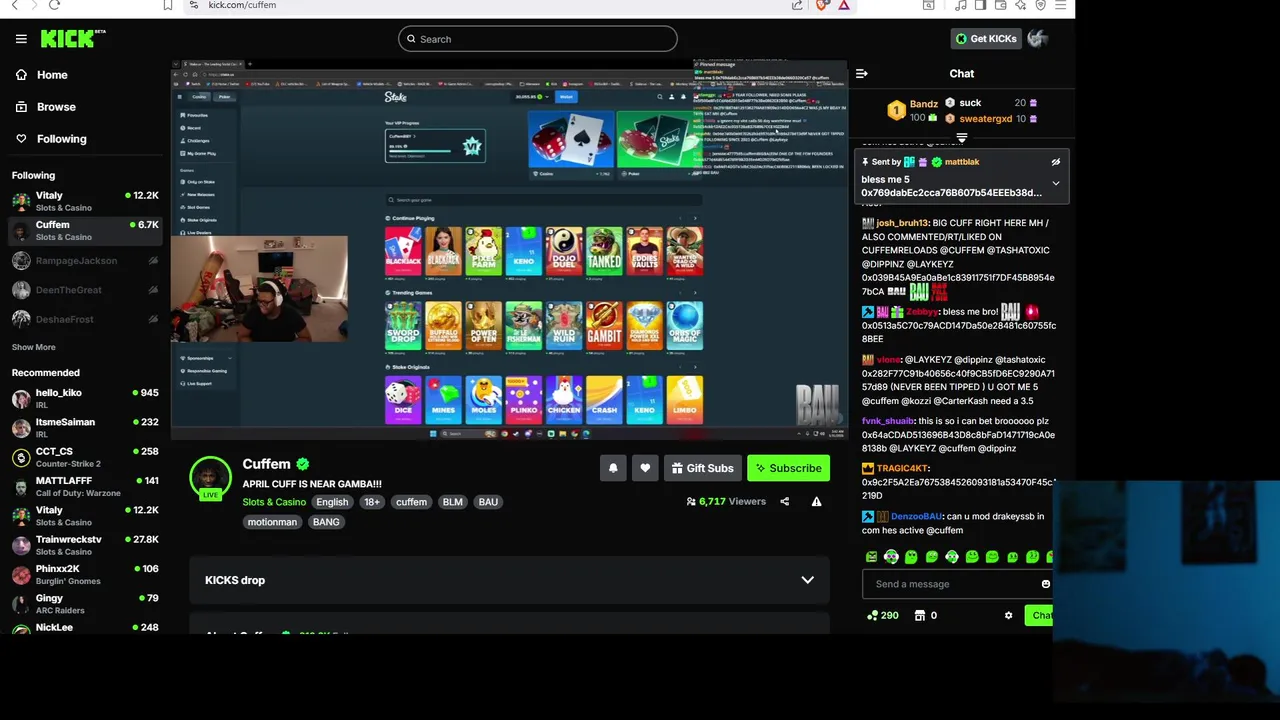Image resolution: width=1280 pixels, height=720 pixels.
Task: Reload the browser page
Action: (54, 5)
